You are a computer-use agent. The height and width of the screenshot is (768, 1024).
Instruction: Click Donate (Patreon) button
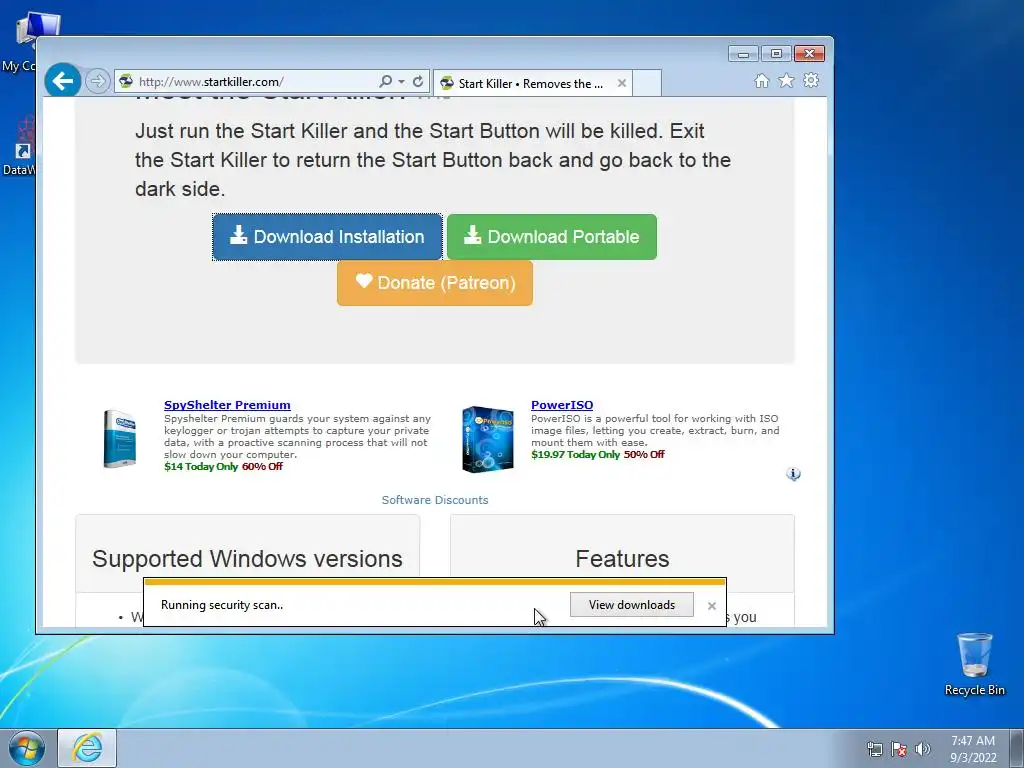coord(435,283)
